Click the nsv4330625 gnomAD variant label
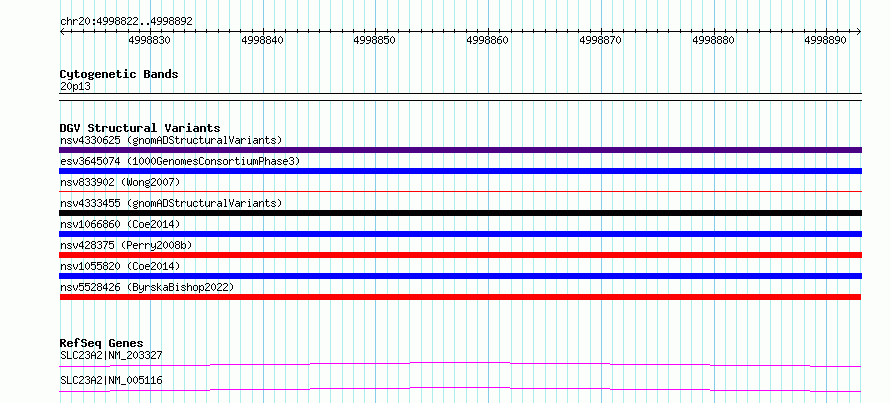Screen dimensions: 890x403 [x=171, y=140]
